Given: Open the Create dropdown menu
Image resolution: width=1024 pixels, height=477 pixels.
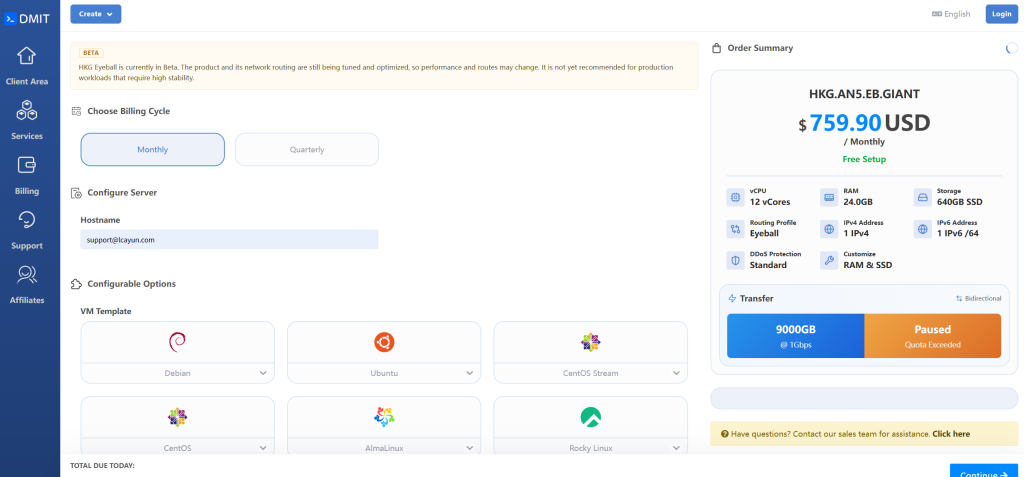Looking at the screenshot, I should tap(96, 14).
